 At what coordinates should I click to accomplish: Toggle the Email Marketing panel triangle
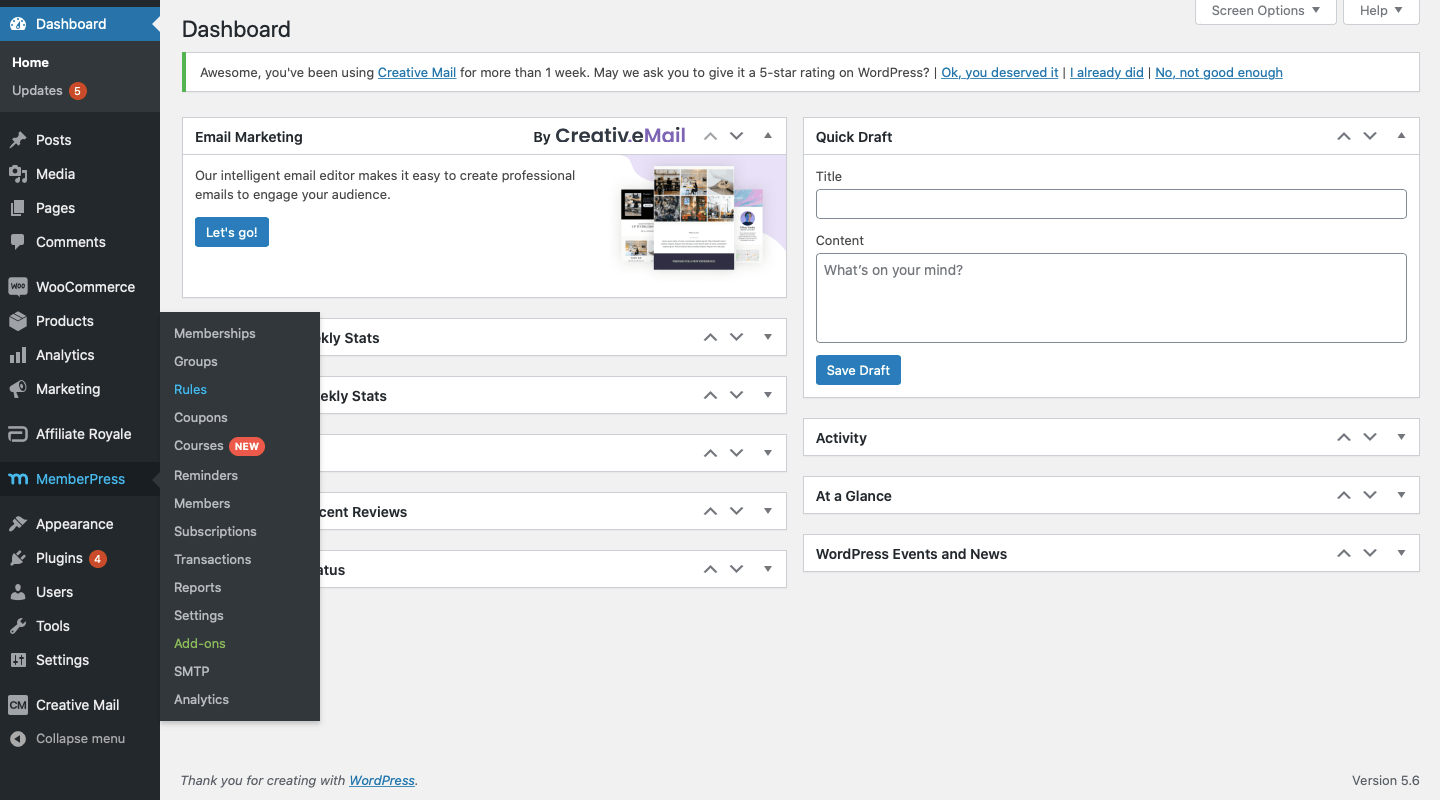click(768, 136)
